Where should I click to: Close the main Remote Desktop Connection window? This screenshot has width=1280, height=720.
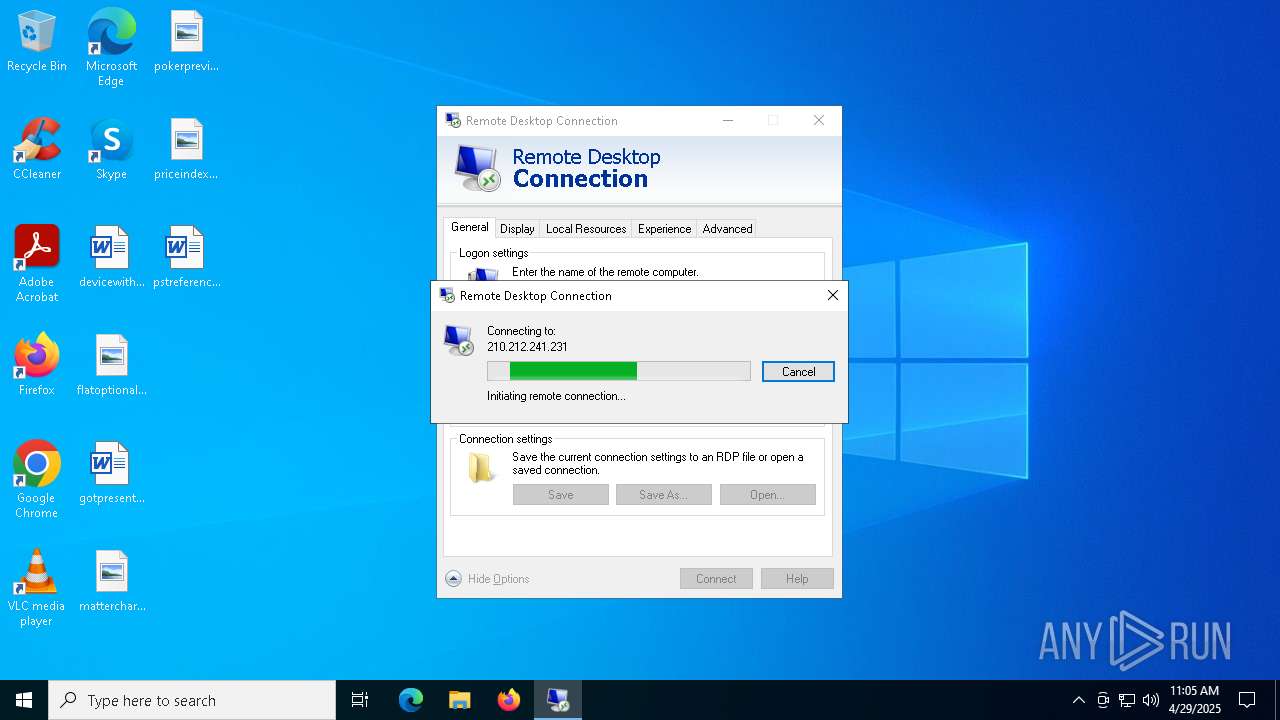[818, 120]
